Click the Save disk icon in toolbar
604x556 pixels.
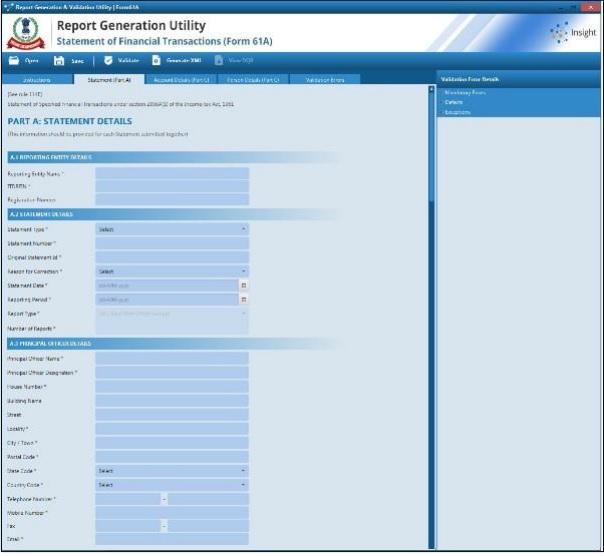(x=60, y=60)
